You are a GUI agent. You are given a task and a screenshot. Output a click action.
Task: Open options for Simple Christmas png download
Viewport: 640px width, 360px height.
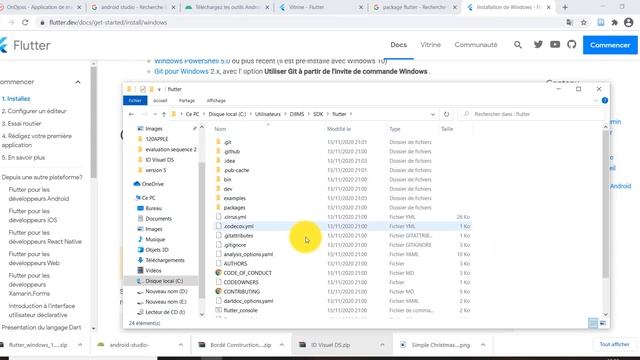(x=483, y=345)
